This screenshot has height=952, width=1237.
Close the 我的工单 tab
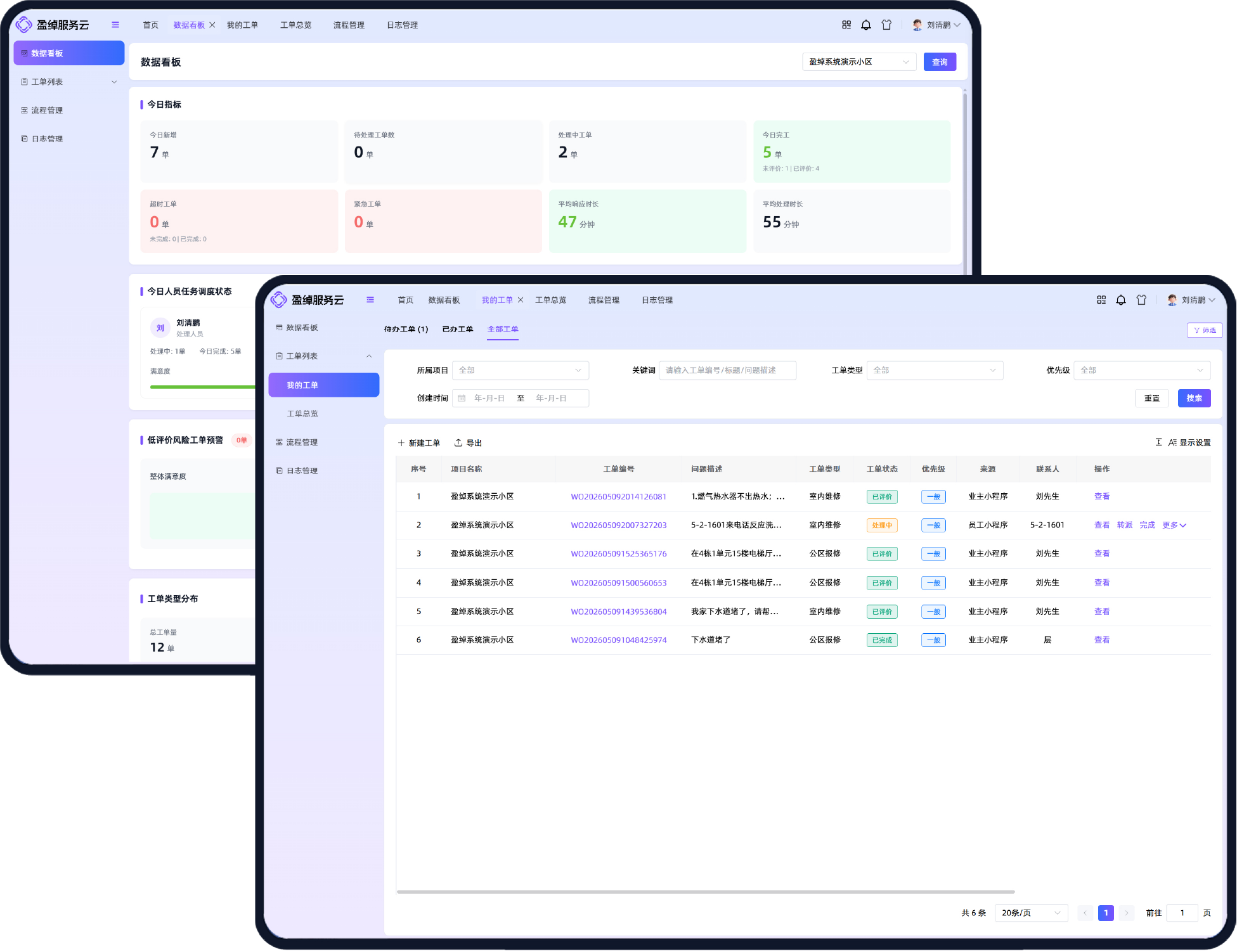point(521,300)
